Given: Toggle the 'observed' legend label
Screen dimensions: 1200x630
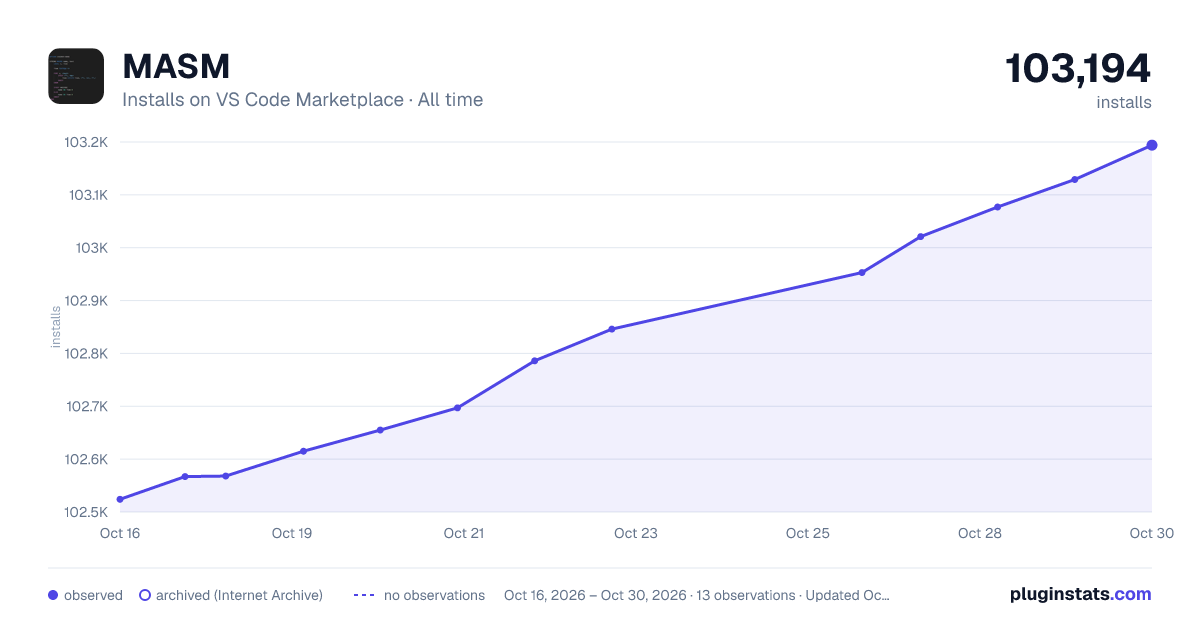Looking at the screenshot, I should point(93,595).
